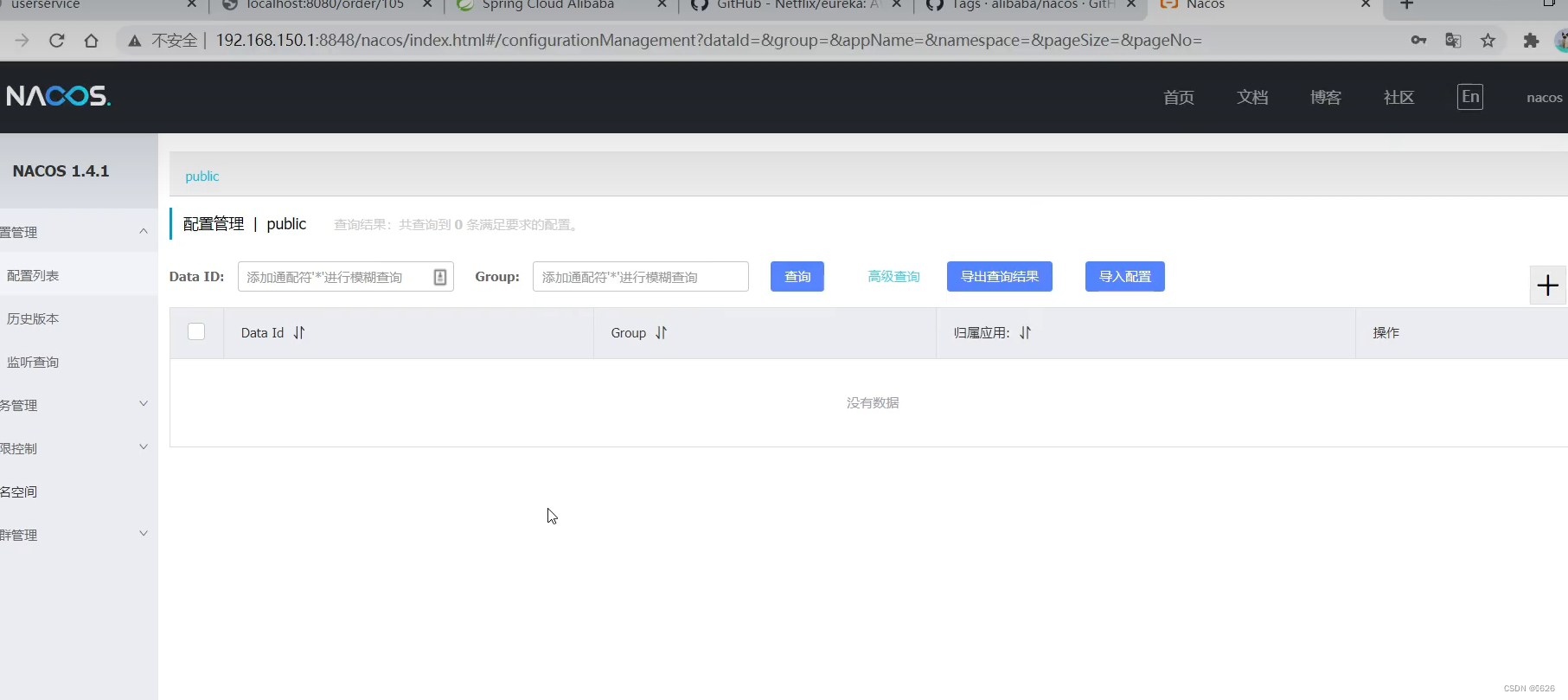
Task: Close the Spring Cloud Alibaba tab
Action: (x=662, y=4)
